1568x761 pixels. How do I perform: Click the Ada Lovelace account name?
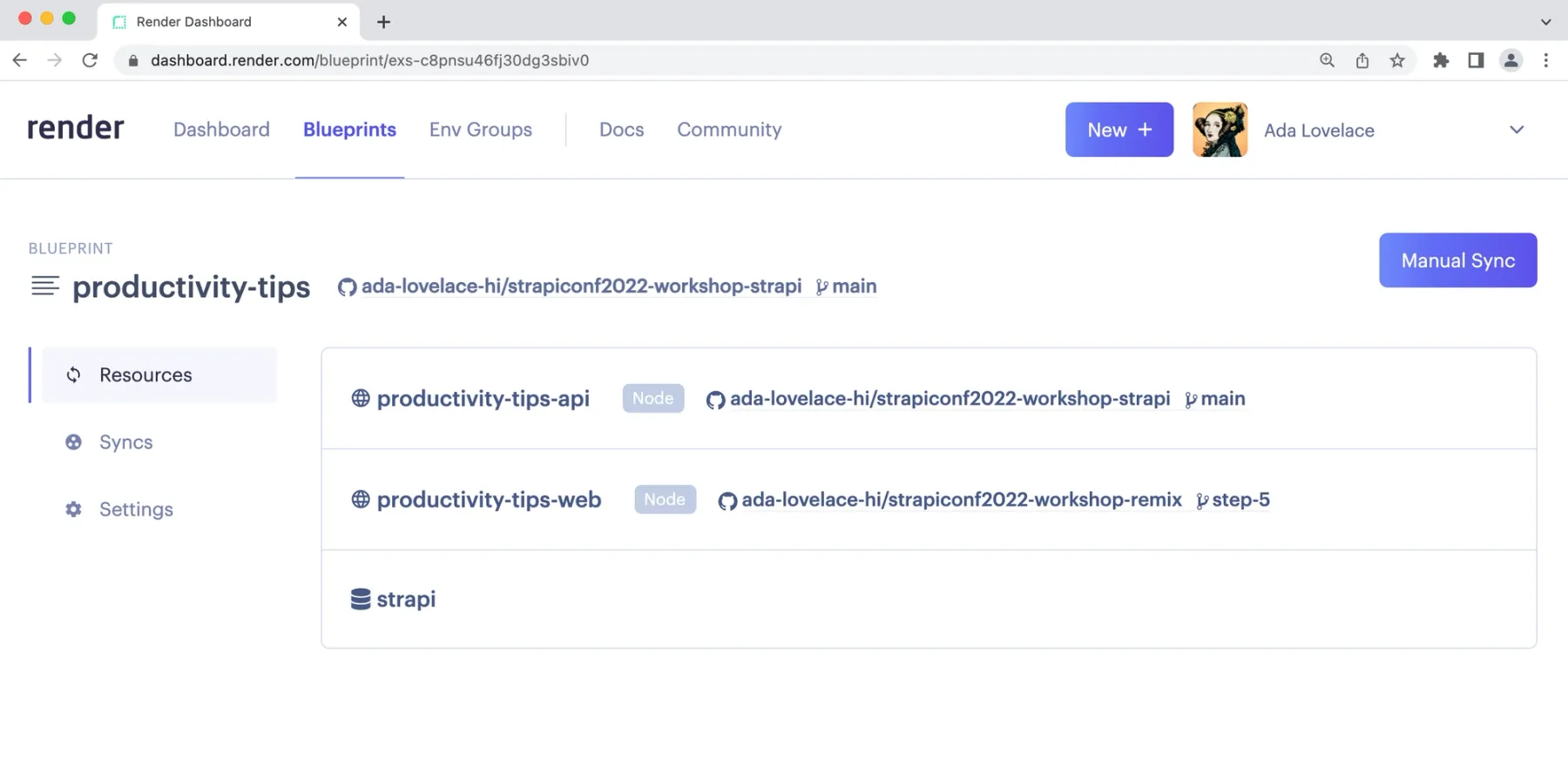pos(1319,131)
